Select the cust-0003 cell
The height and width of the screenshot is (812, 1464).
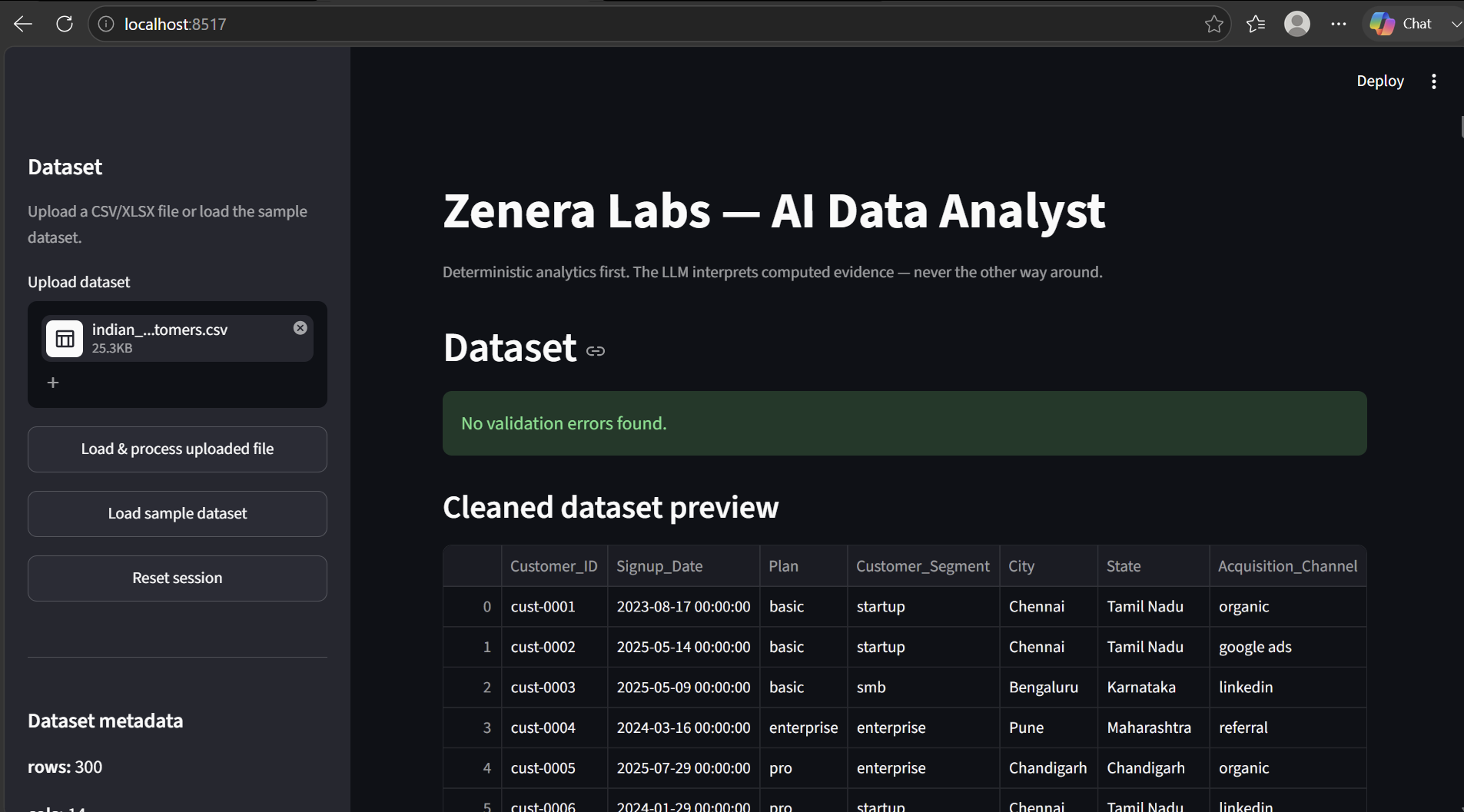[x=554, y=688]
